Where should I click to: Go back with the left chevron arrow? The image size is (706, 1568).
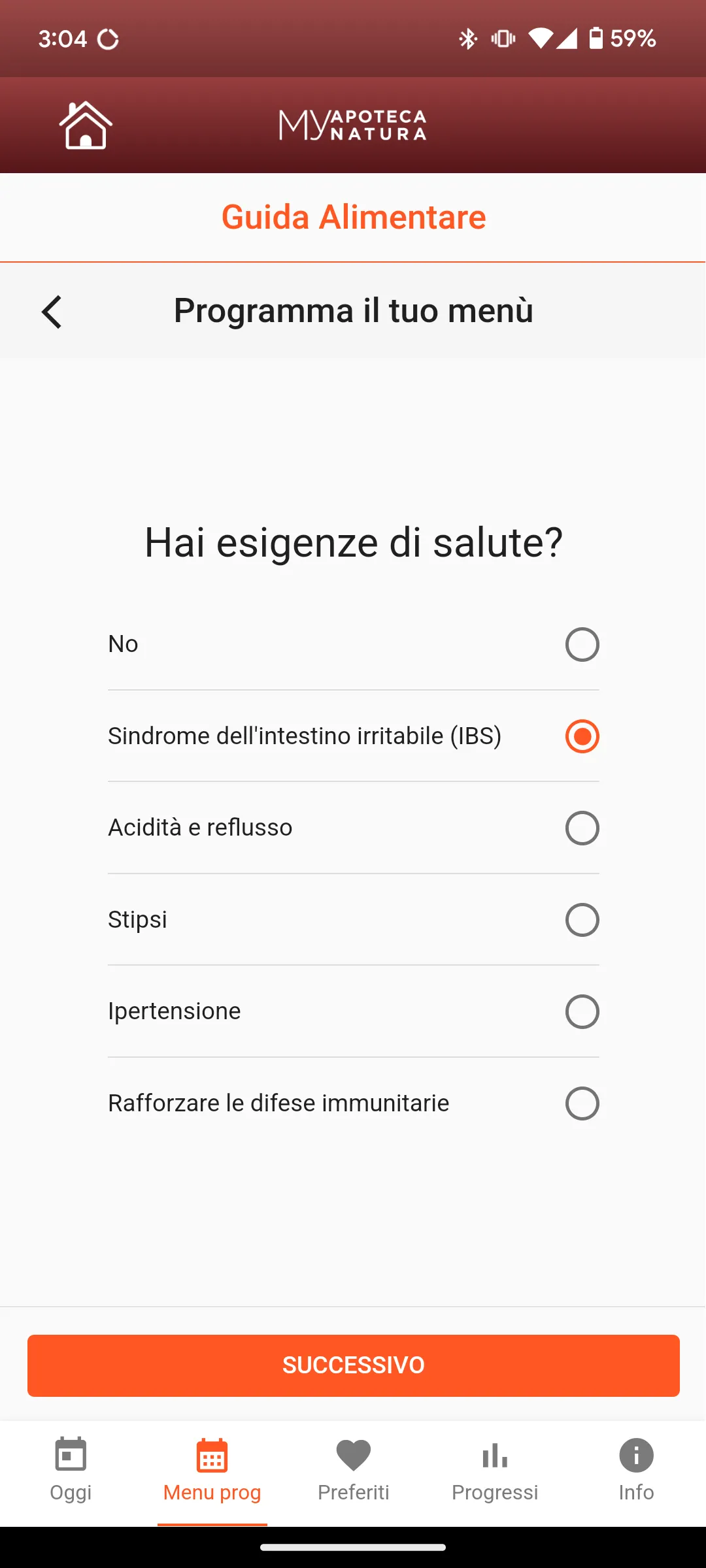[52, 312]
